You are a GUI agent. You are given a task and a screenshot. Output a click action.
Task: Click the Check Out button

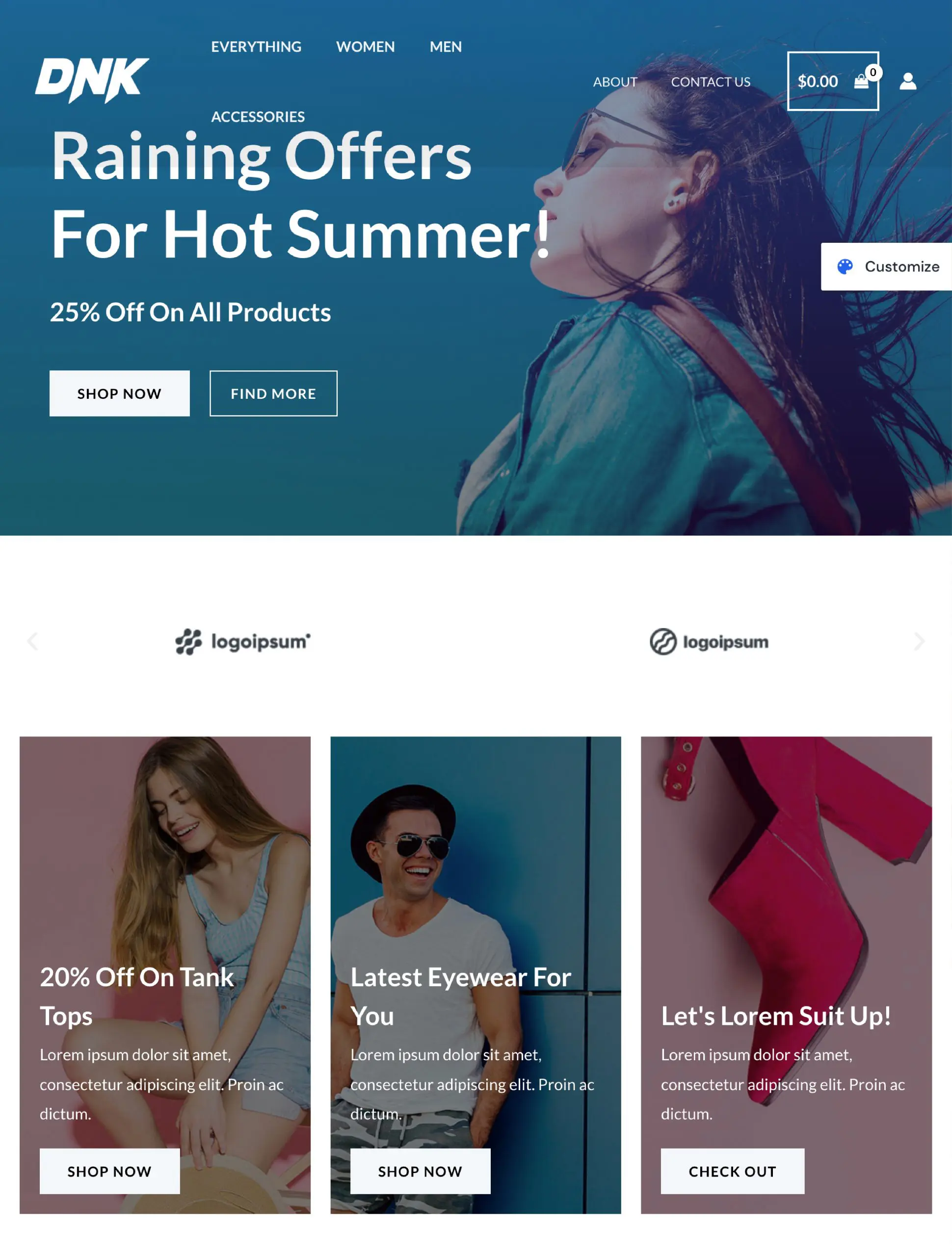(x=733, y=1172)
